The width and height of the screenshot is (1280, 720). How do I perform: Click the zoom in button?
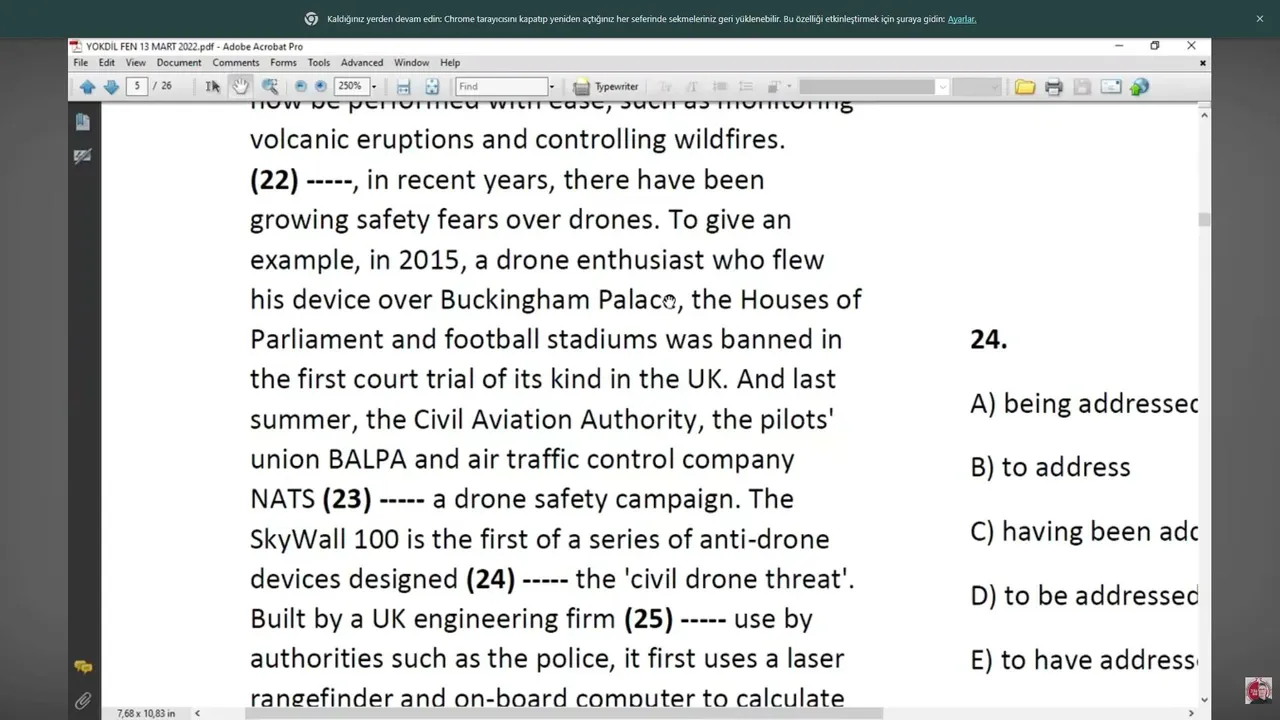(x=321, y=87)
